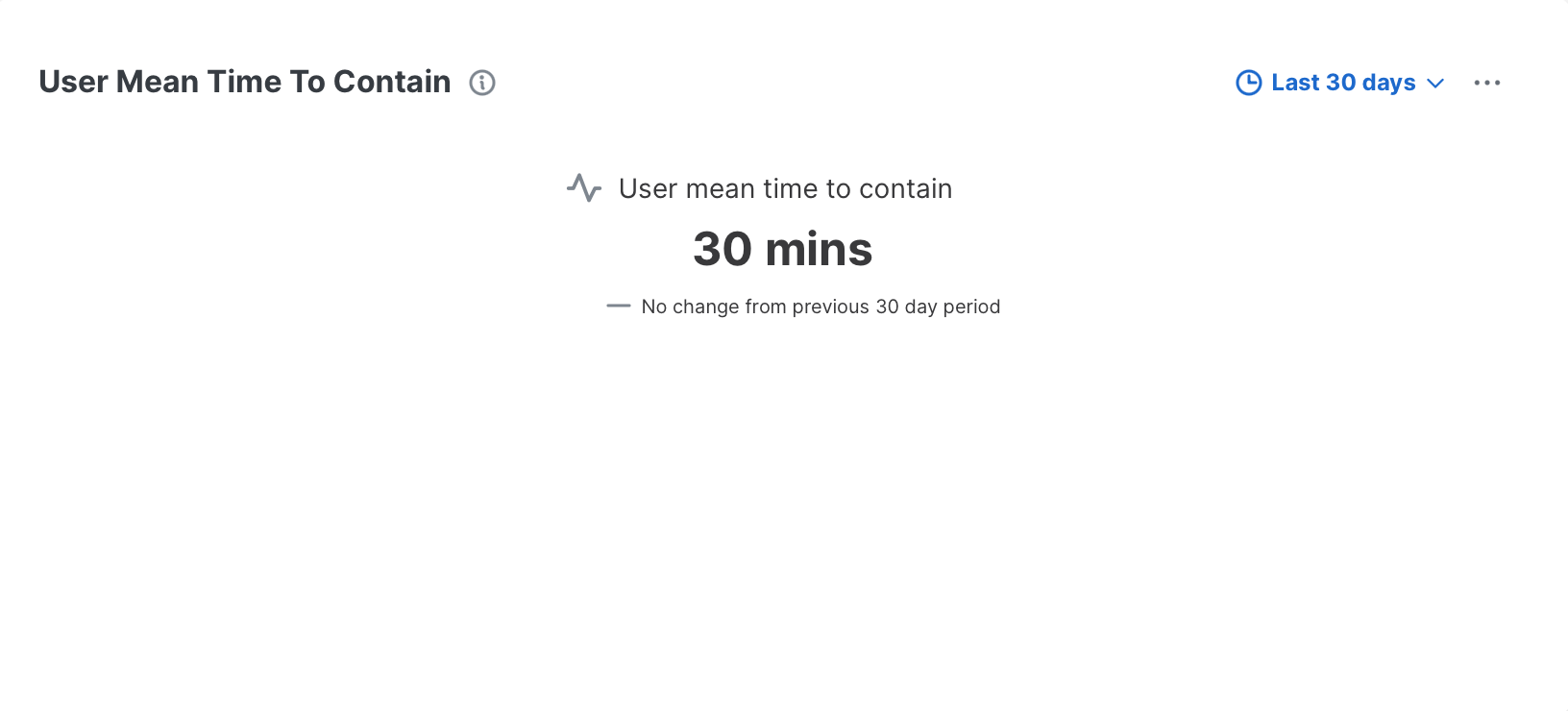Click the pulse activity icon
The height and width of the screenshot is (711, 1568).
coord(584,188)
